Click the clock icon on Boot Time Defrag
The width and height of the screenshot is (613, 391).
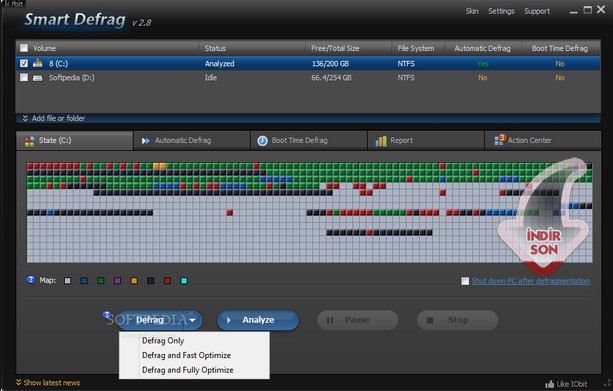click(262, 141)
